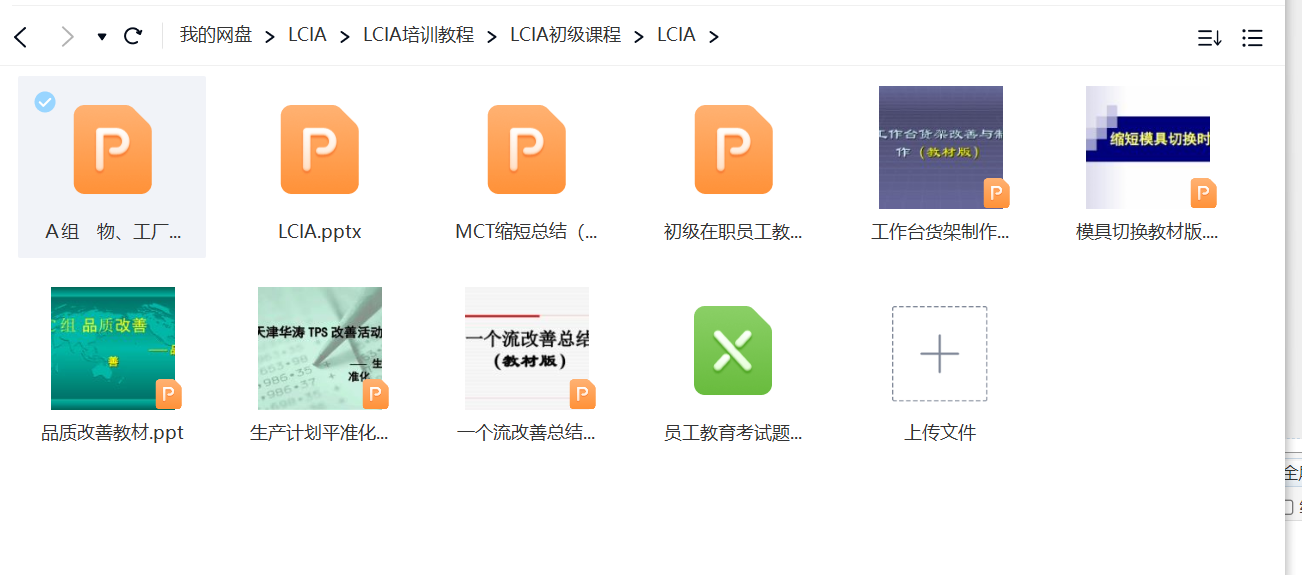Open the sort order options icon

click(x=1209, y=38)
